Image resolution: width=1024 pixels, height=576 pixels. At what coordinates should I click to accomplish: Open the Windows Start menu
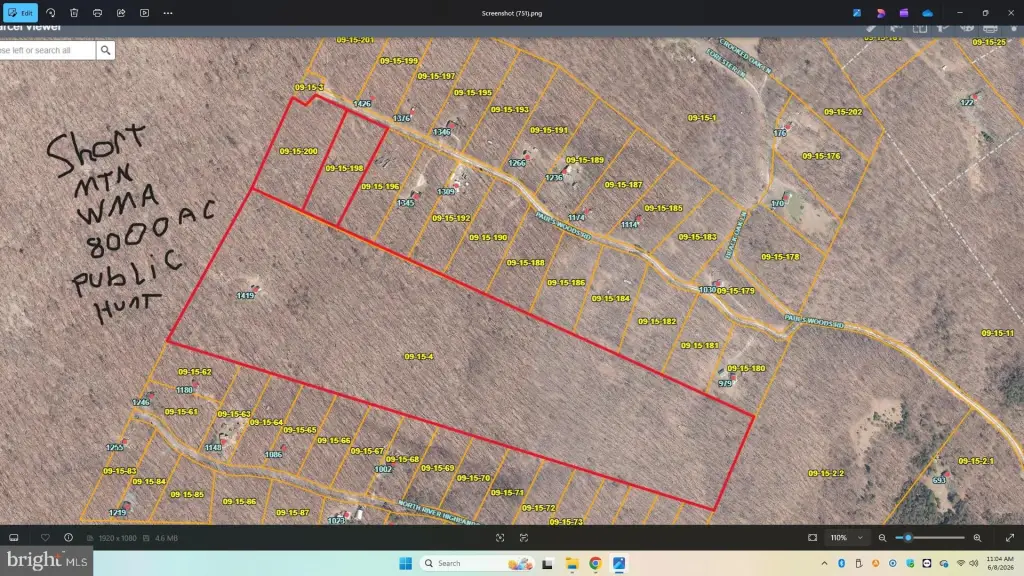pyautogui.click(x=406, y=563)
